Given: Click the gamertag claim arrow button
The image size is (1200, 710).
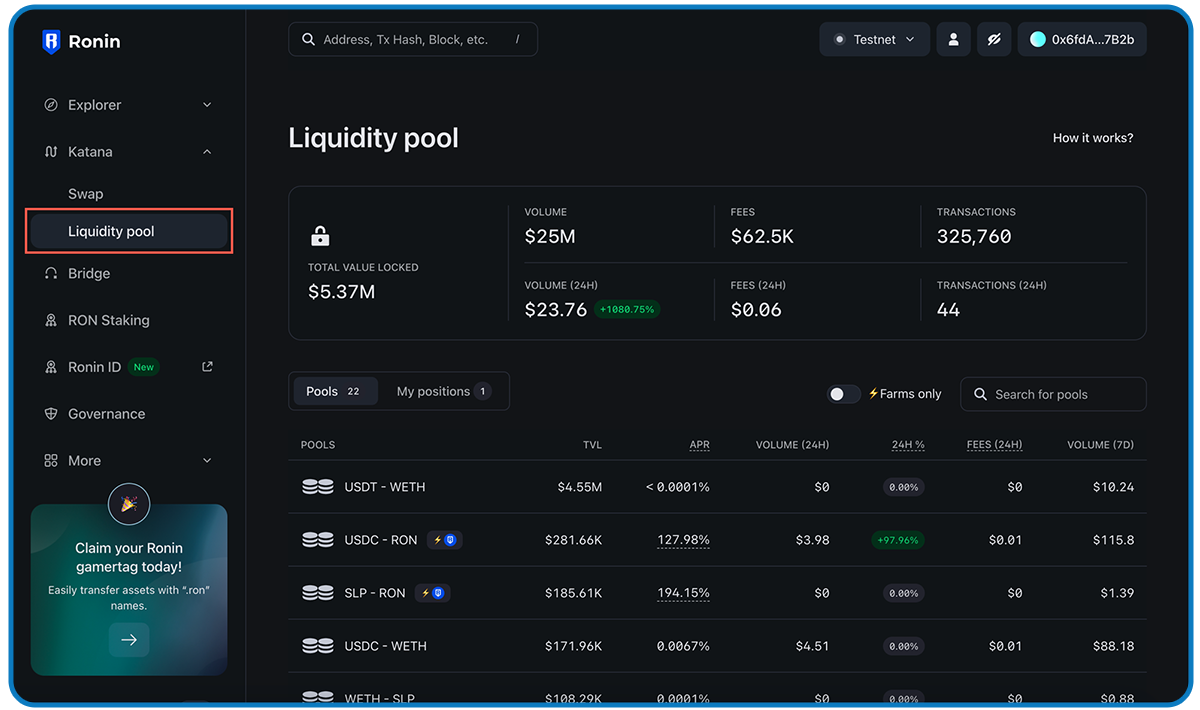Looking at the screenshot, I should click(x=129, y=640).
